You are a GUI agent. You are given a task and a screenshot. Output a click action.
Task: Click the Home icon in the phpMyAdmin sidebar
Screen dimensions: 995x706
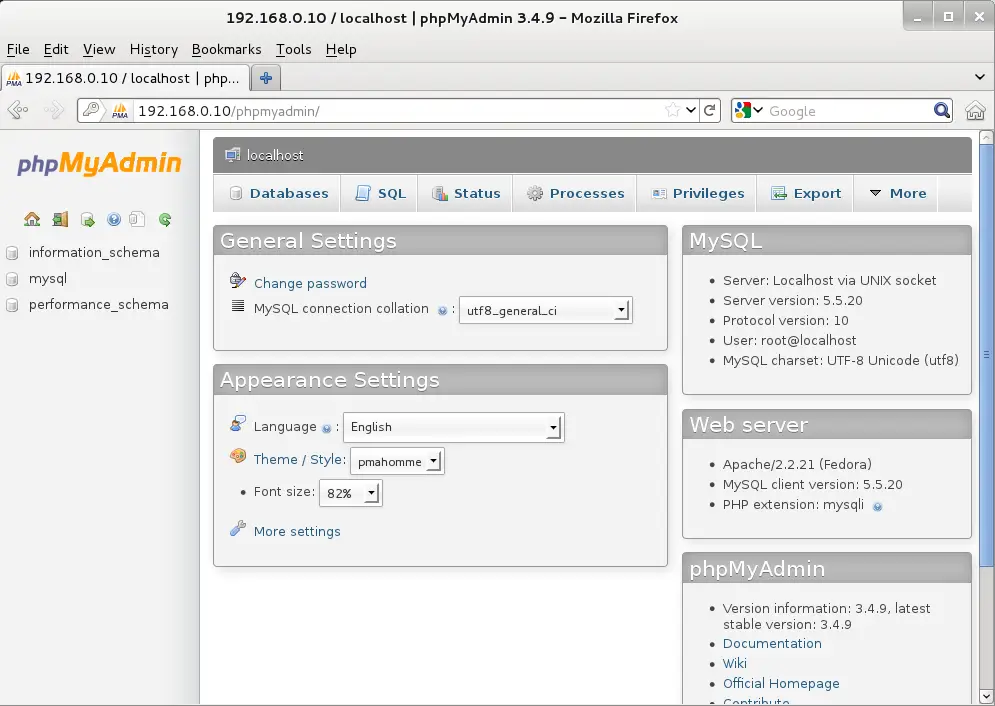coord(32,219)
